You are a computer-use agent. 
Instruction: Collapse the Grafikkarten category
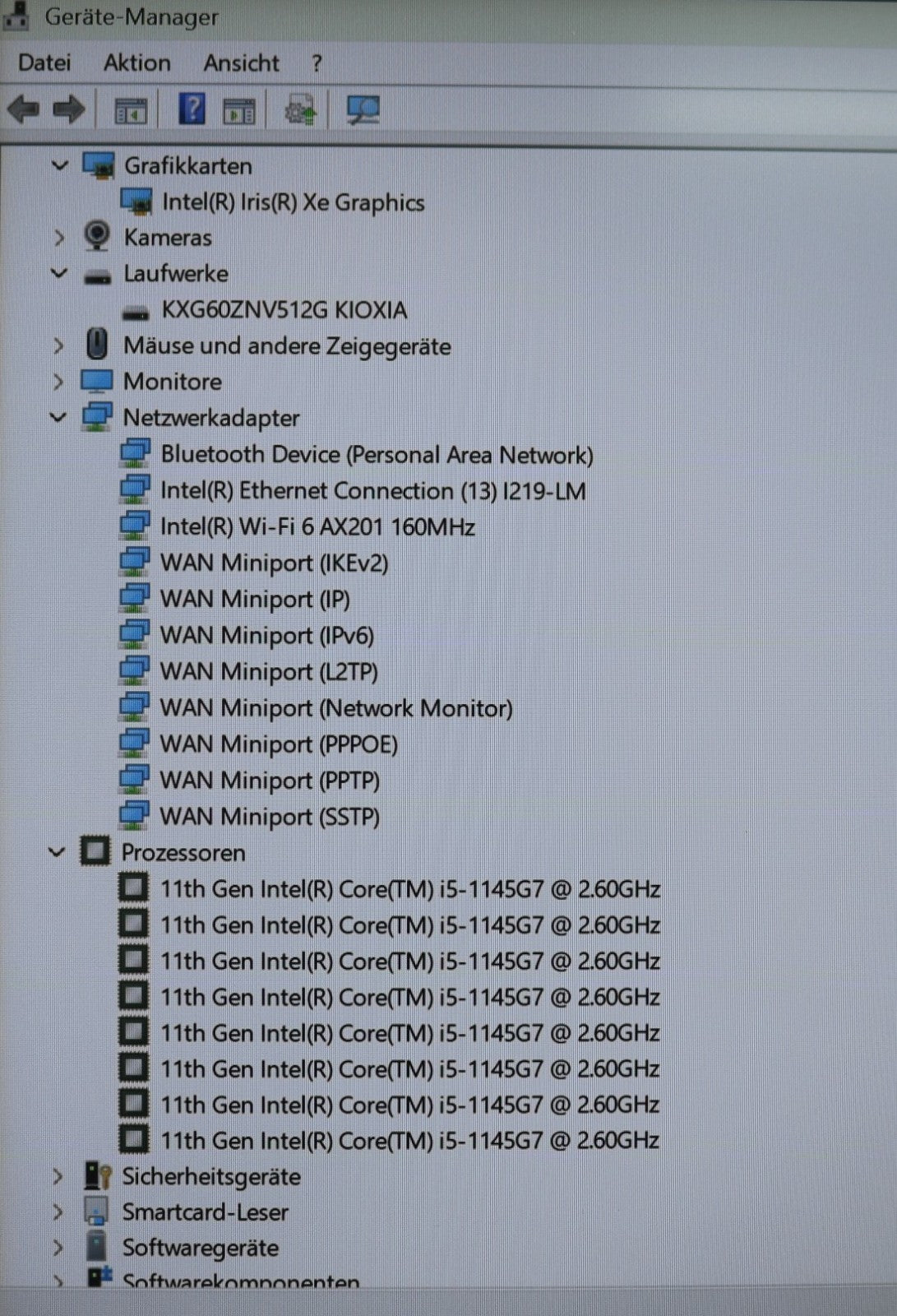click(59, 165)
